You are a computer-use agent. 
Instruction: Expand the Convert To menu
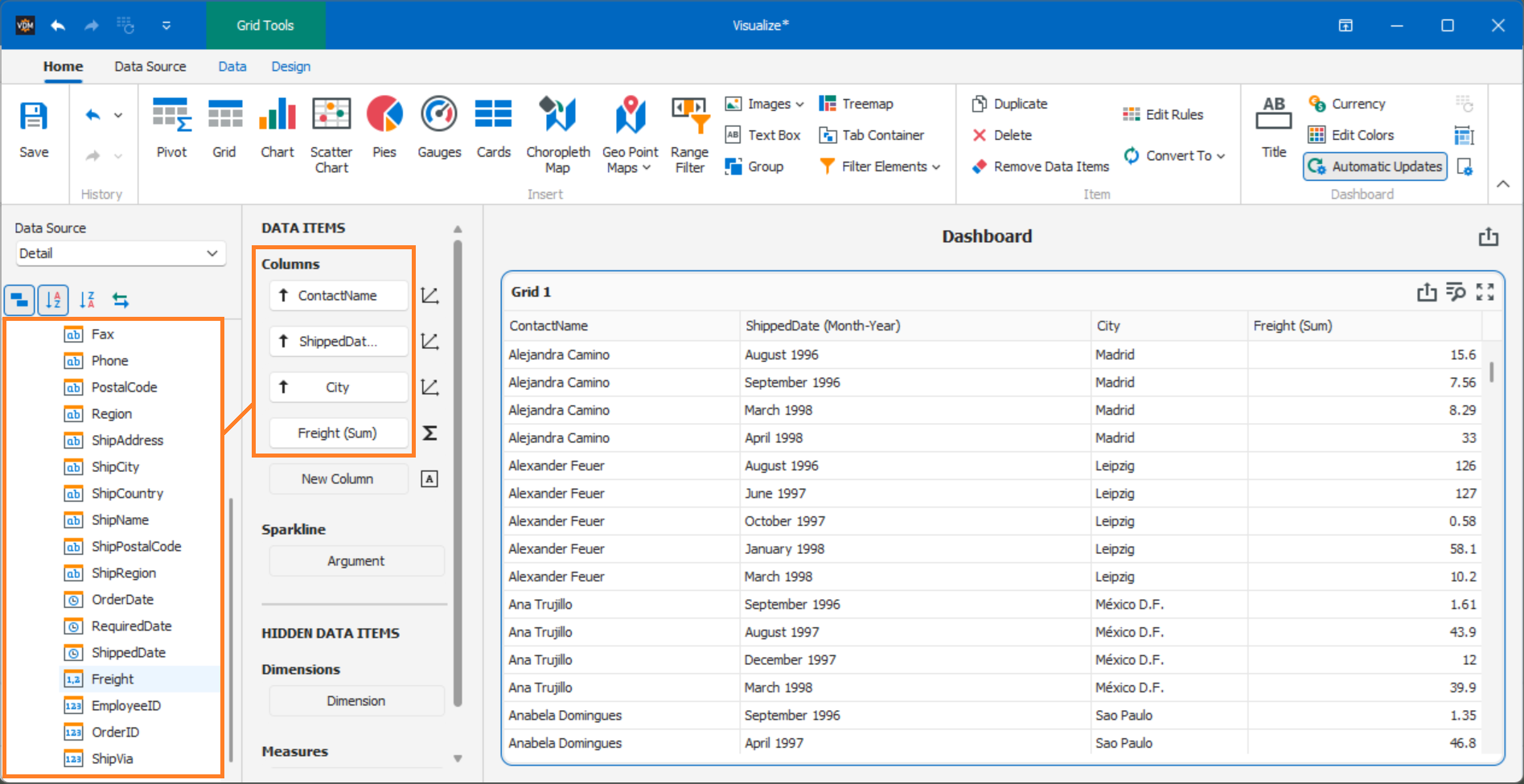pyautogui.click(x=1175, y=155)
